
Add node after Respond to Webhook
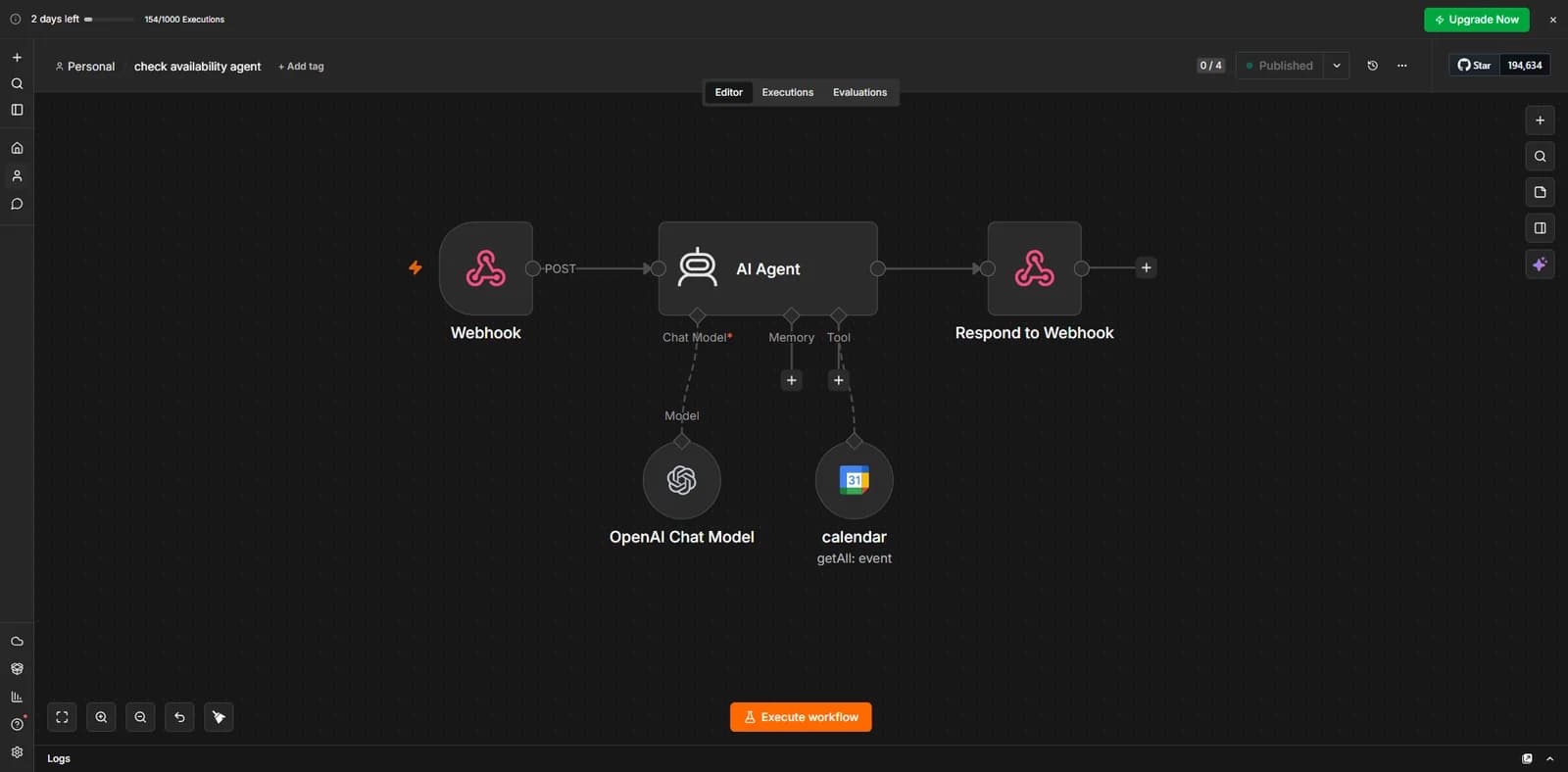1146,267
